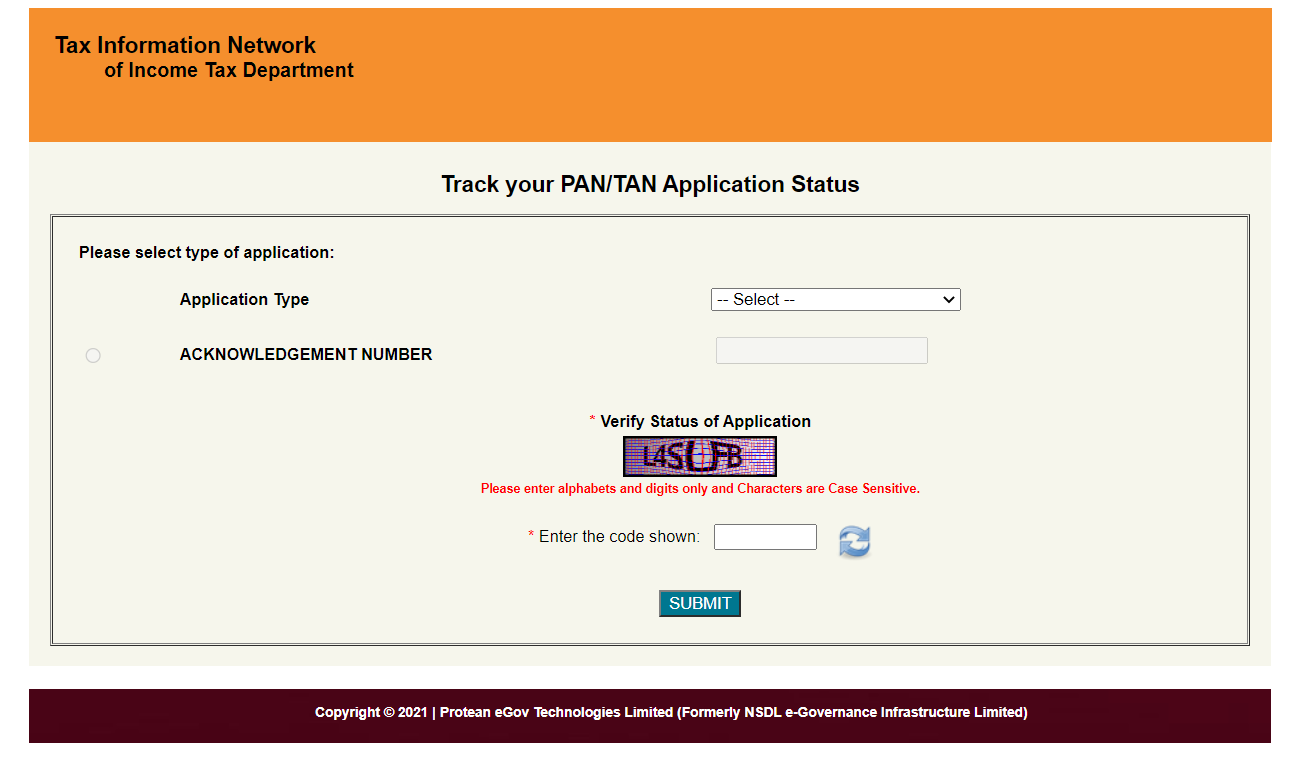Click the 'Enter the code shown' label
1290x771 pixels.
tap(619, 537)
